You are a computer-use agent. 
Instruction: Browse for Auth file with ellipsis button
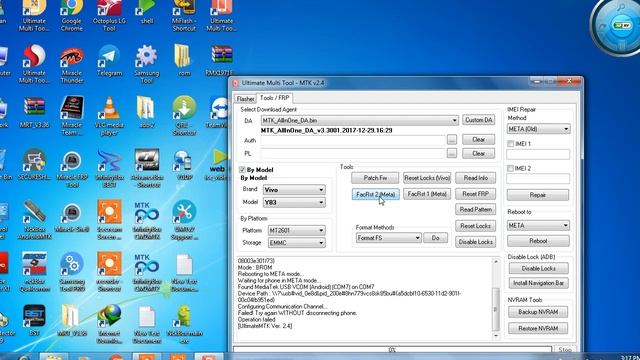451,140
